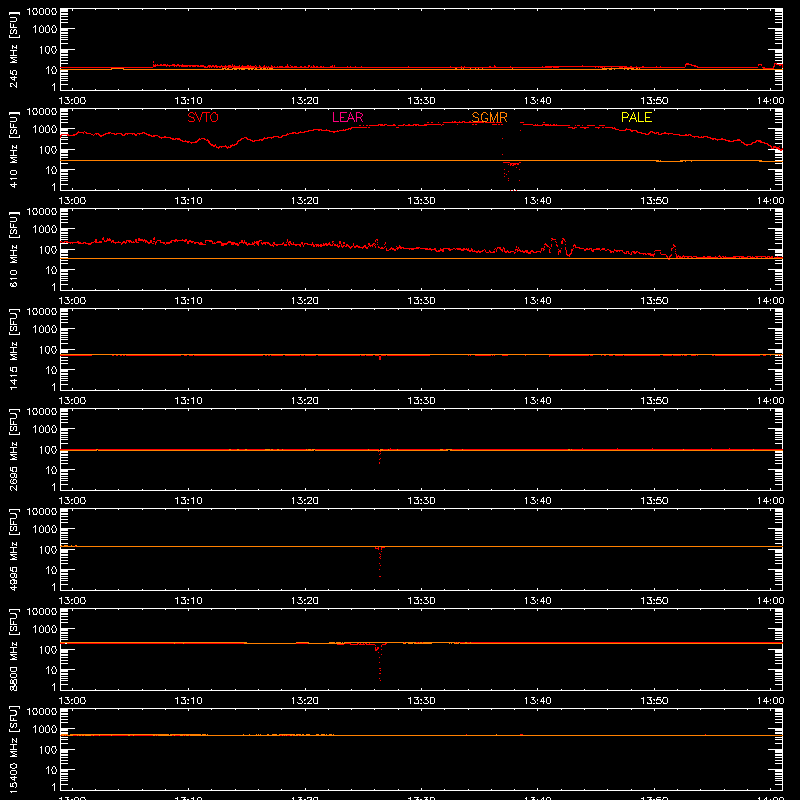Image resolution: width=800 pixels, height=800 pixels.
Task: Click the 1000 value on the 15400 MHz axis
Action: pos(45,729)
